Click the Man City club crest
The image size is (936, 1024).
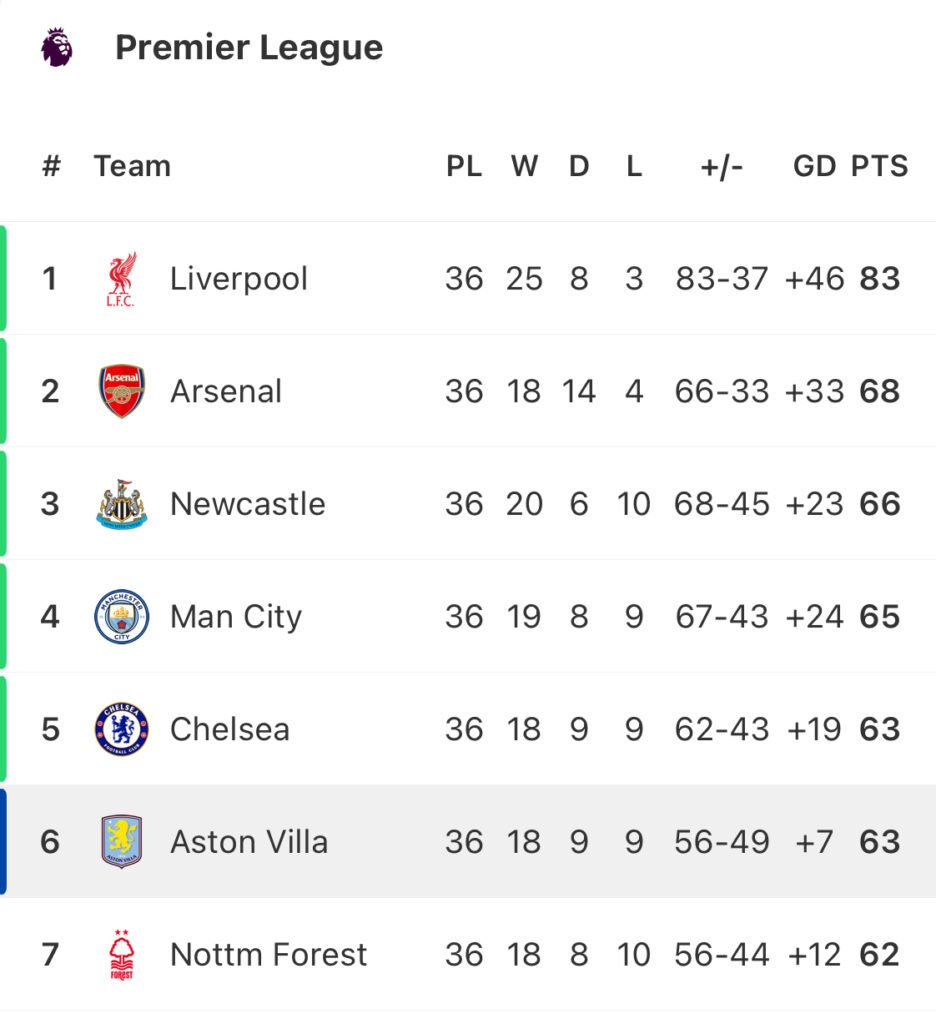[x=121, y=616]
